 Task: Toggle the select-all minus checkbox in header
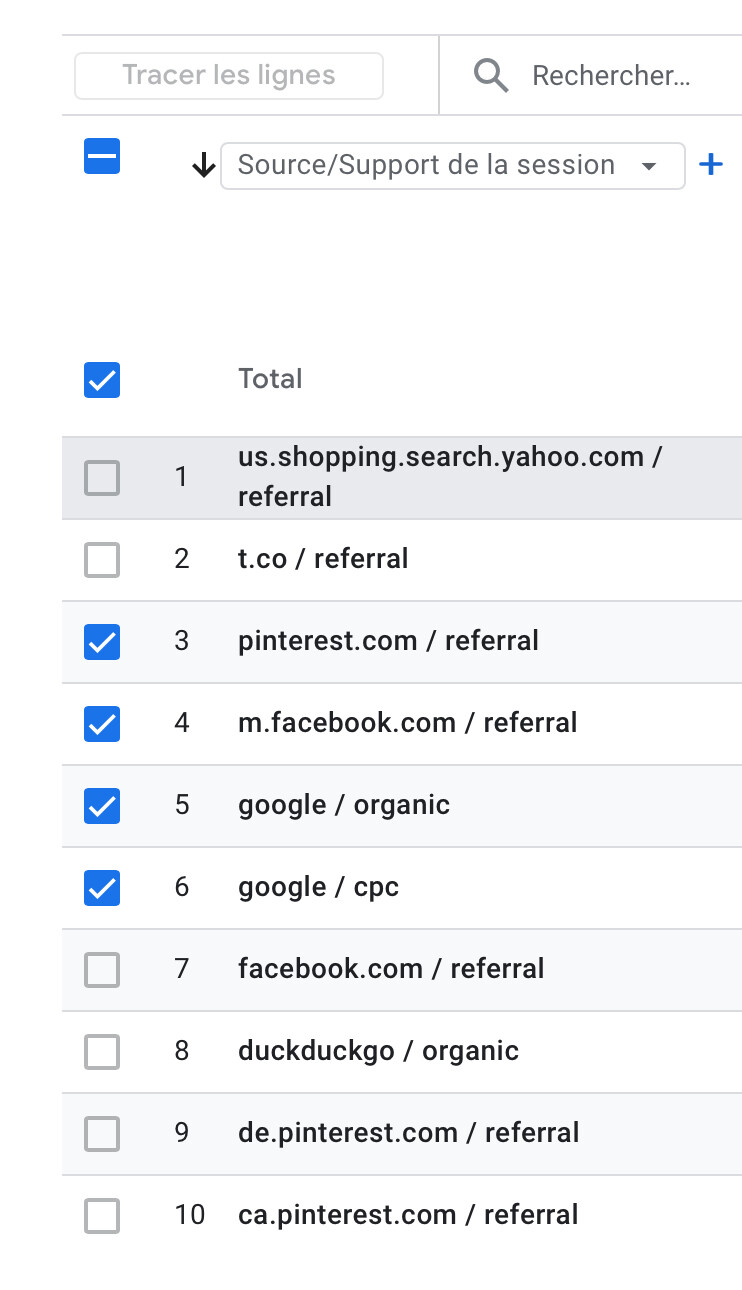[x=102, y=156]
